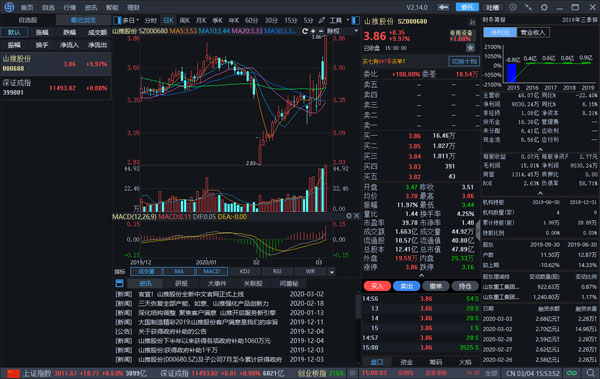Toggle RSI indicator button
The height and width of the screenshot is (379, 600).
[x=277, y=271]
